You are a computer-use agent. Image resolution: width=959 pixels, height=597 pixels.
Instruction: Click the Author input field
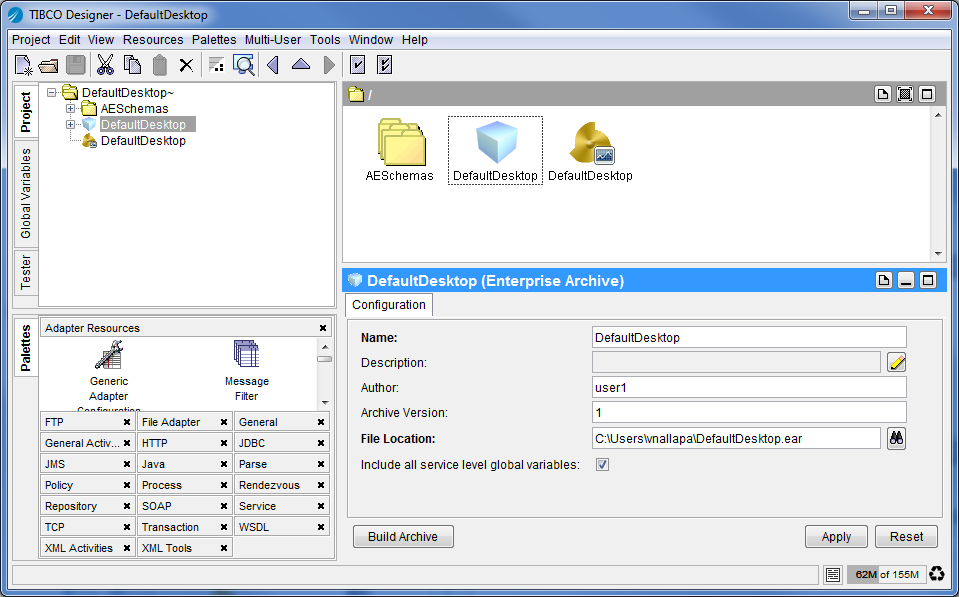[749, 387]
